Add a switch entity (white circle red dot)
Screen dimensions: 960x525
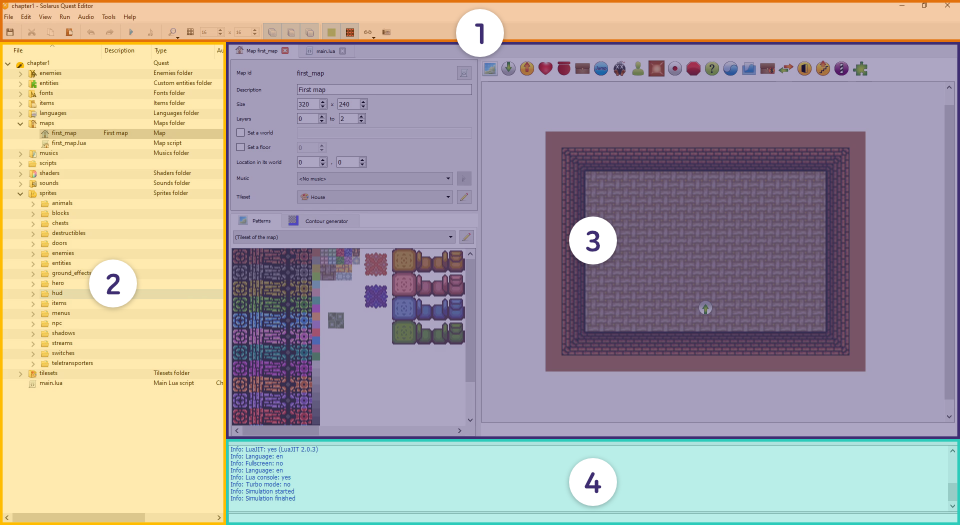(675, 69)
